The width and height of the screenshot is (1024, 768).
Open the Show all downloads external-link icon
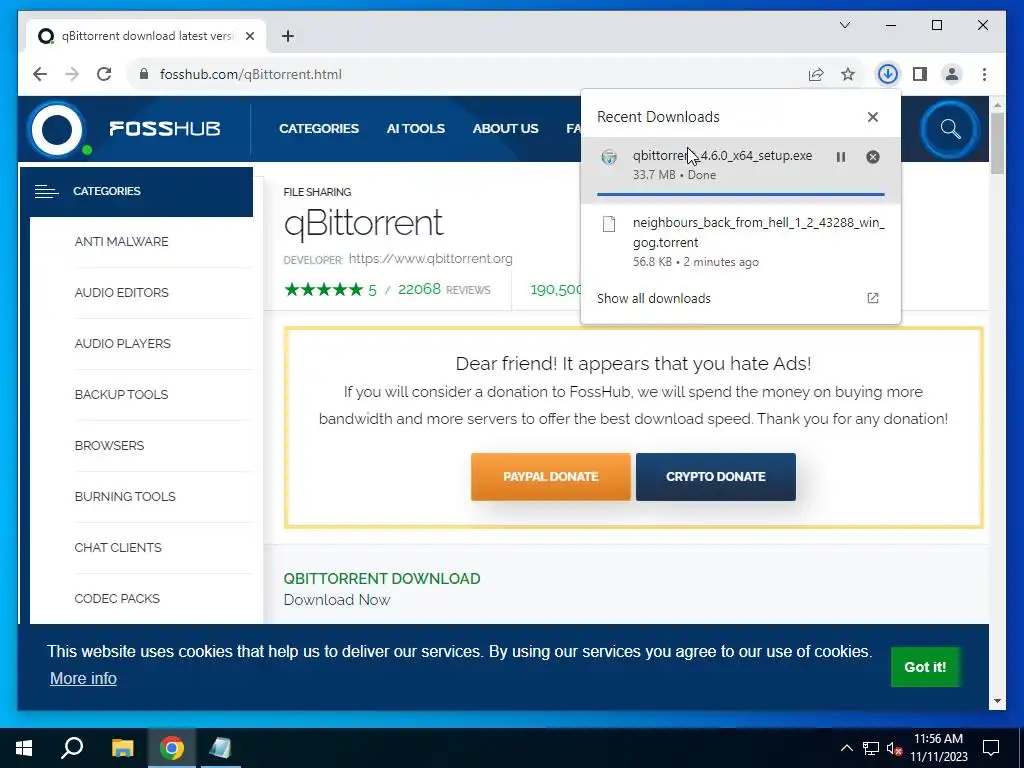click(872, 298)
